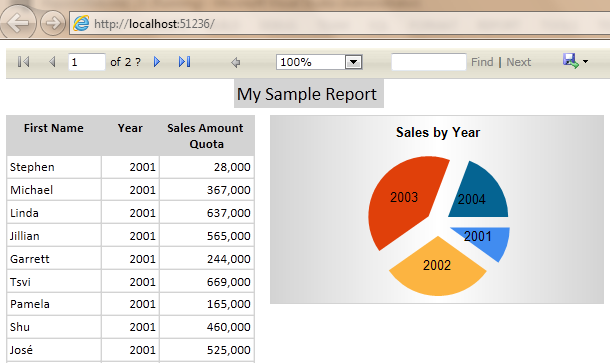This screenshot has height=363, width=610.
Task: Click the Find link
Action: (482, 62)
